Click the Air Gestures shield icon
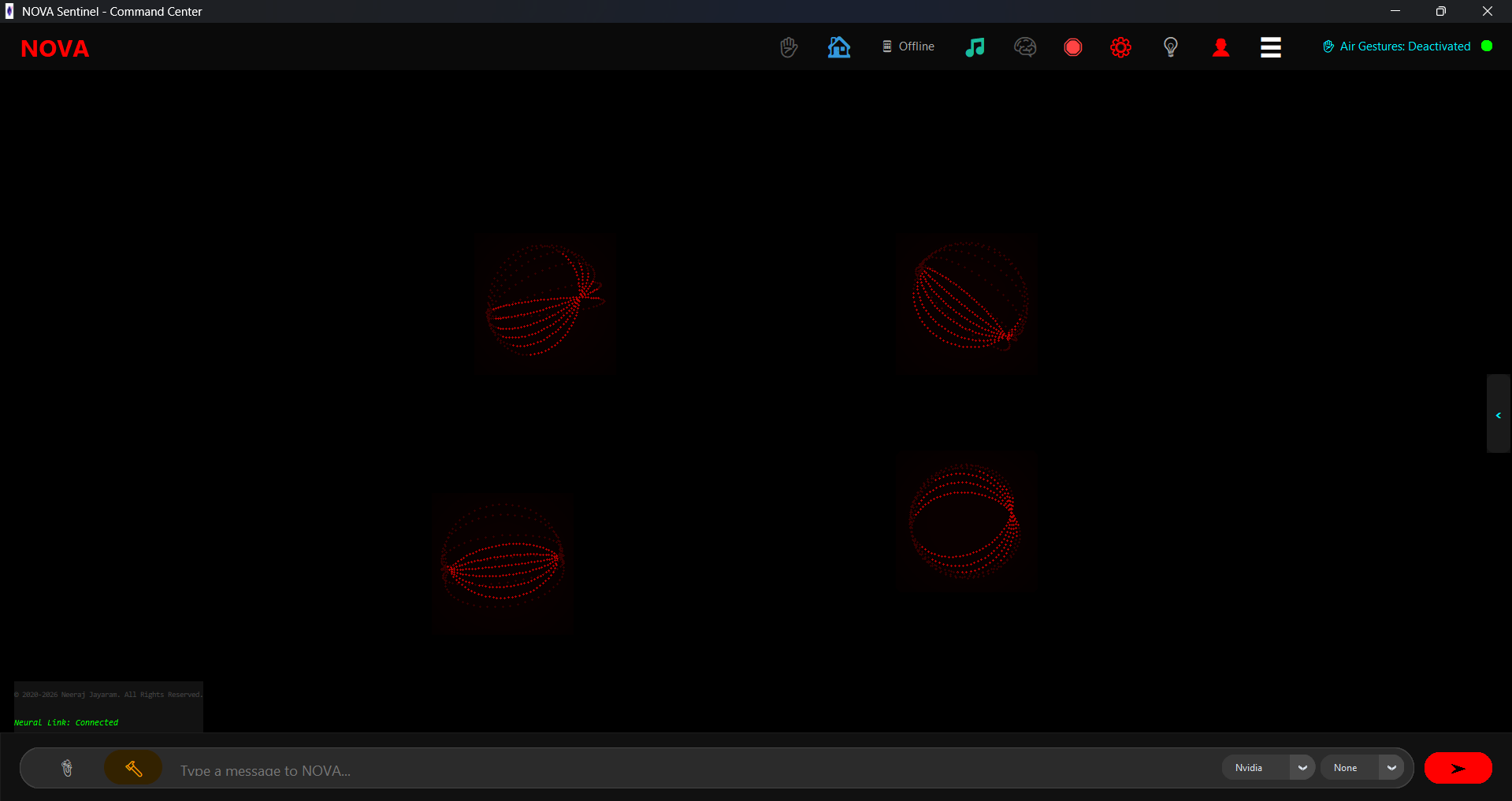This screenshot has width=1512, height=801. pyautogui.click(x=1328, y=46)
